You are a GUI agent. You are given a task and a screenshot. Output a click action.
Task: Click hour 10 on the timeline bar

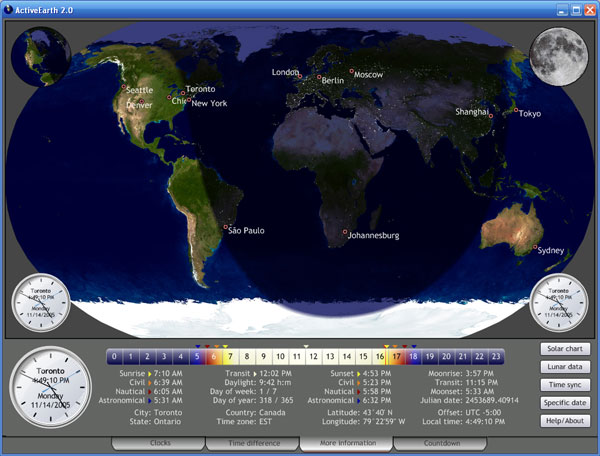pyautogui.click(x=280, y=357)
